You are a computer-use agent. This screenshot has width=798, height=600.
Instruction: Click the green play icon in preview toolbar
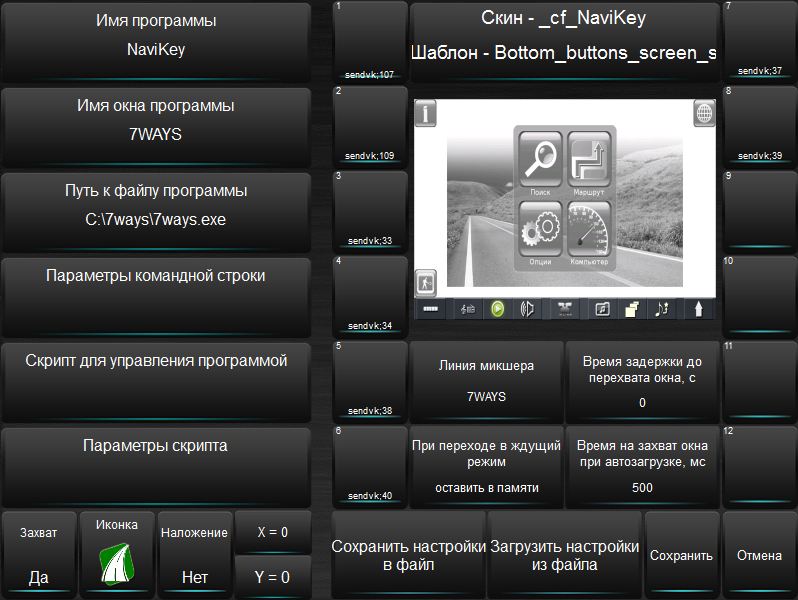point(497,309)
